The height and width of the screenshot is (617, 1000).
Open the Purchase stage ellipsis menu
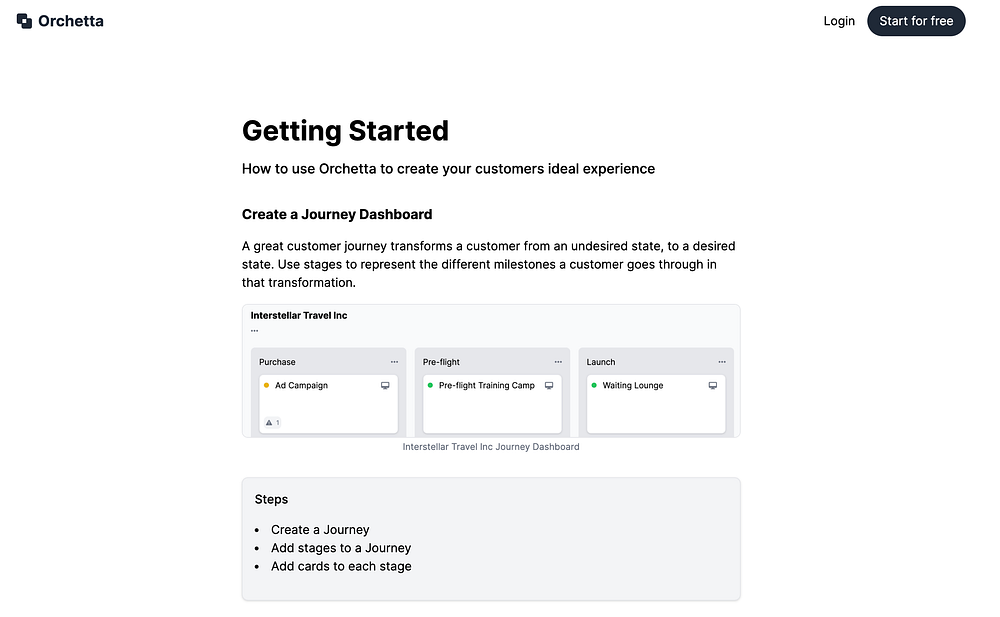pyautogui.click(x=394, y=362)
